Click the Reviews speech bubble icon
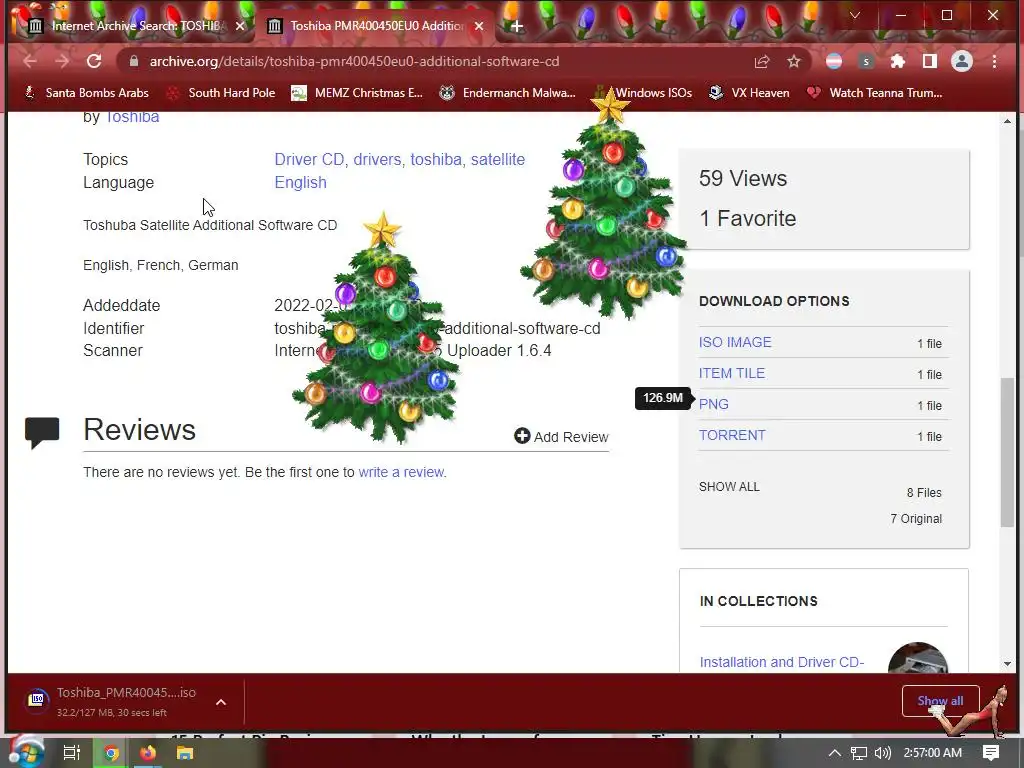1024x768 pixels. 42,432
